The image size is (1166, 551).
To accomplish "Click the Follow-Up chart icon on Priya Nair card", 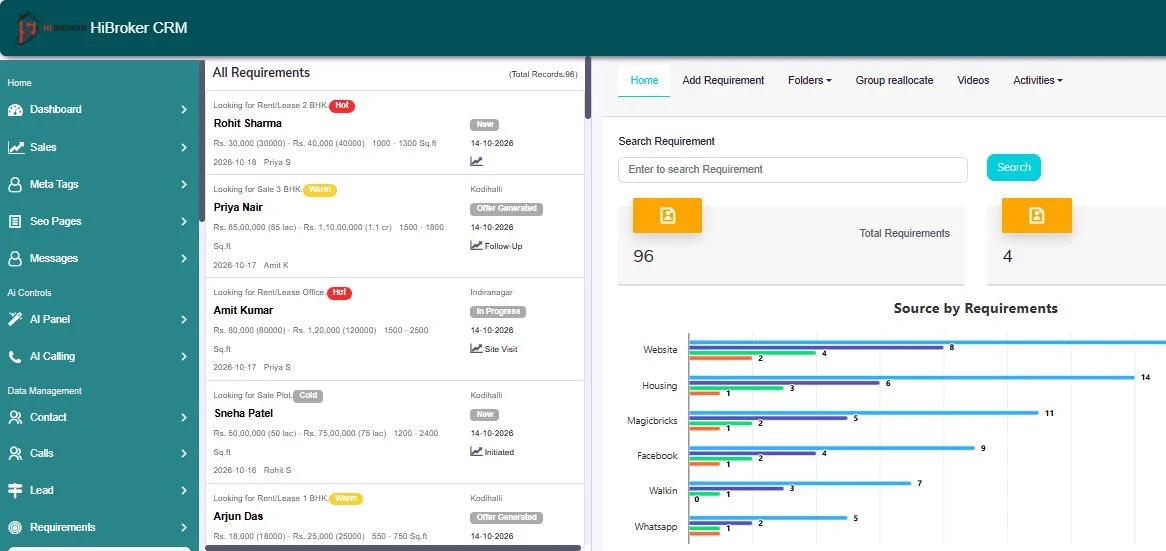I will click(476, 245).
